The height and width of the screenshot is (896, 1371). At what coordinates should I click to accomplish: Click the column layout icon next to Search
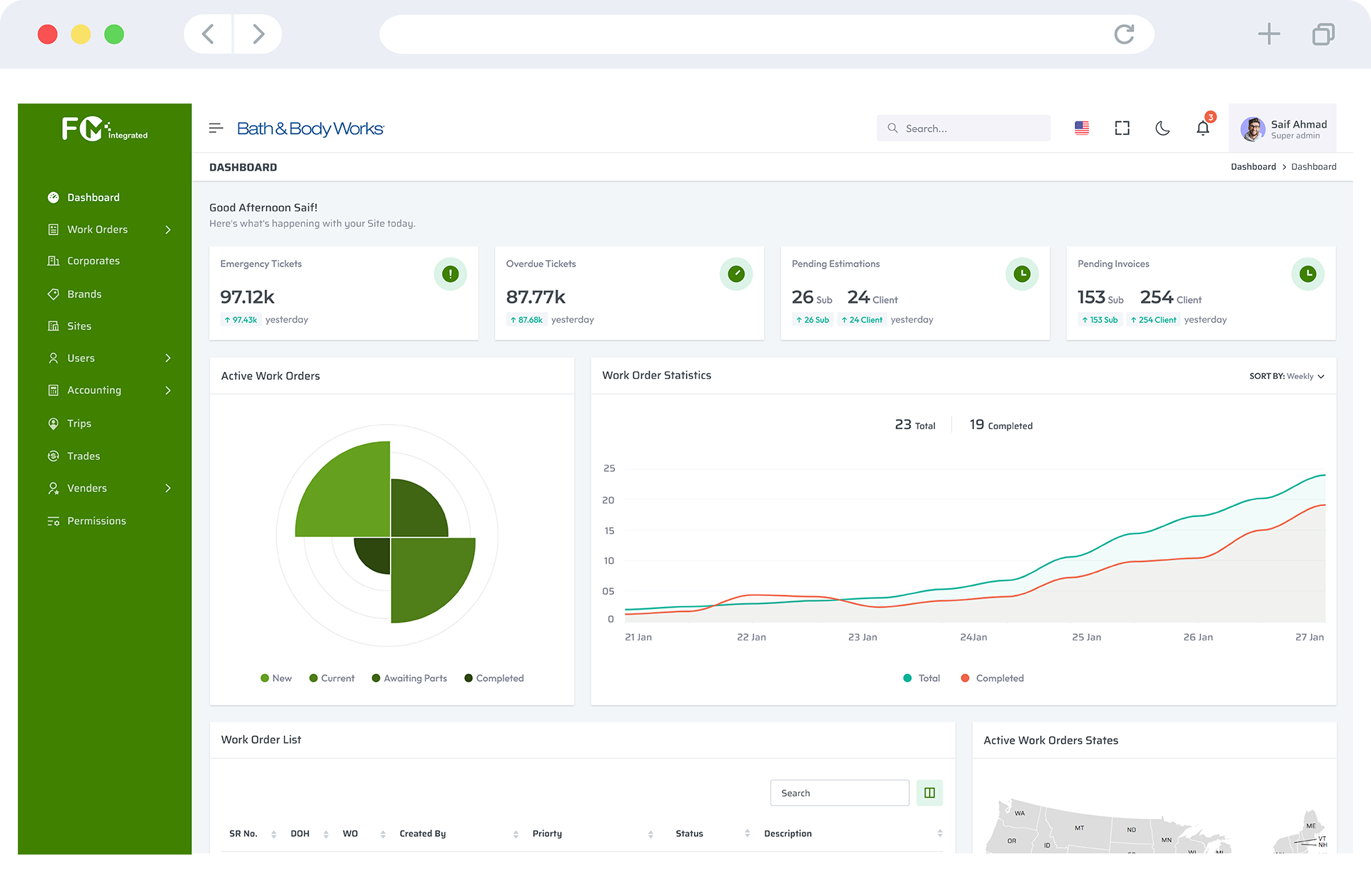(929, 792)
